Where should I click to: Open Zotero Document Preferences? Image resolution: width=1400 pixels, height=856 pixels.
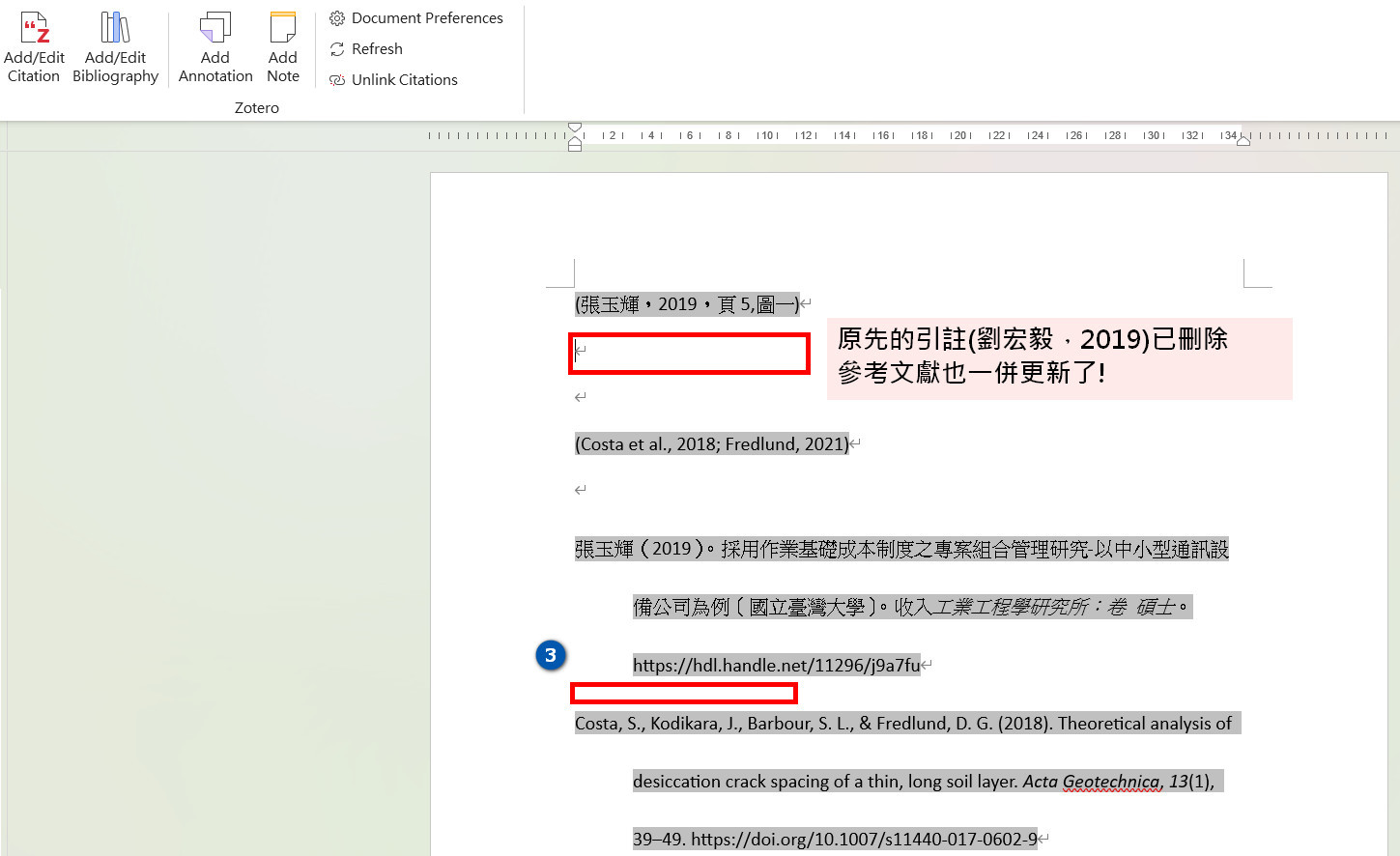[x=416, y=18]
